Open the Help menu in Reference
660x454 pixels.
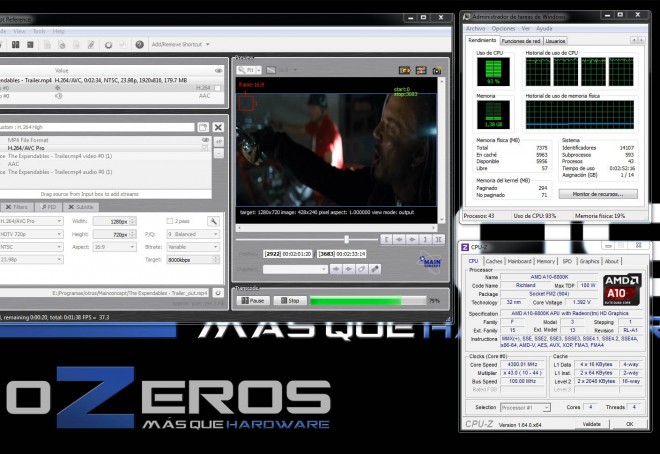point(59,31)
